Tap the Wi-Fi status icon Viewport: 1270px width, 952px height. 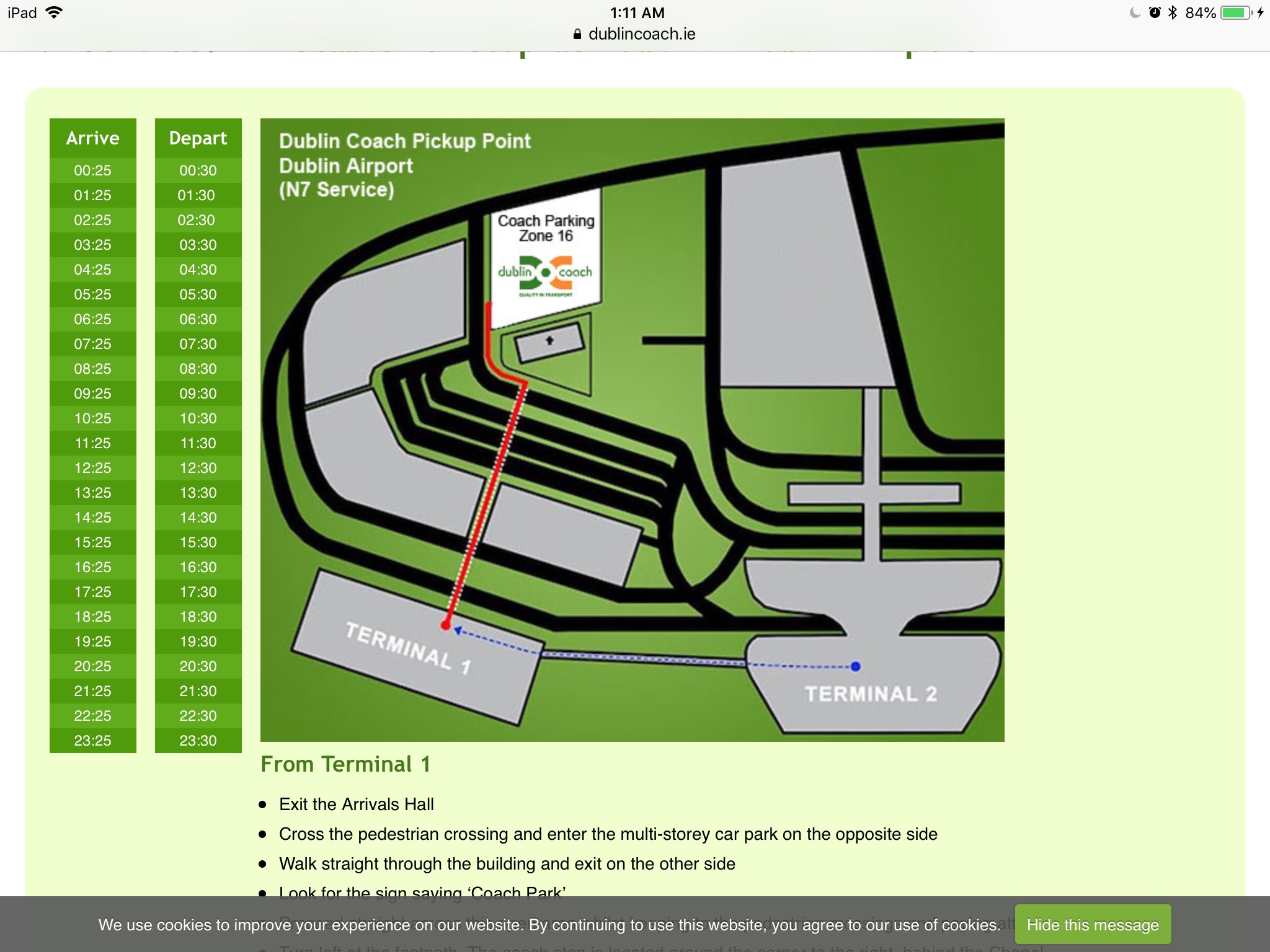click(x=55, y=13)
